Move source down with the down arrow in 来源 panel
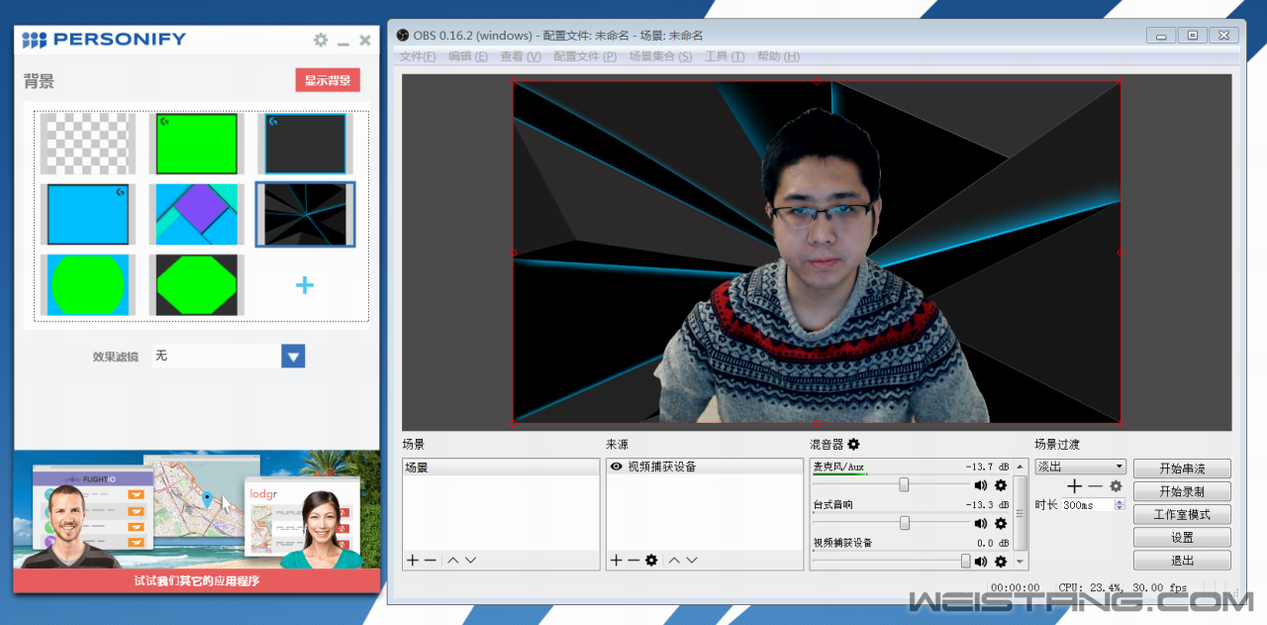The height and width of the screenshot is (625, 1267). (x=692, y=560)
